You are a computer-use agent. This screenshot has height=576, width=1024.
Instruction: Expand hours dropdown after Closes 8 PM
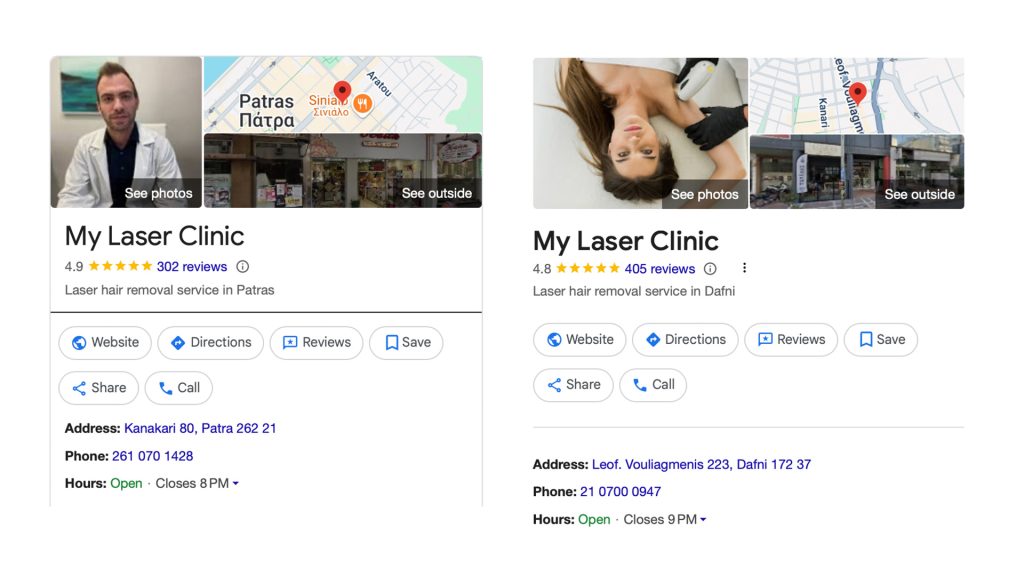pos(236,483)
